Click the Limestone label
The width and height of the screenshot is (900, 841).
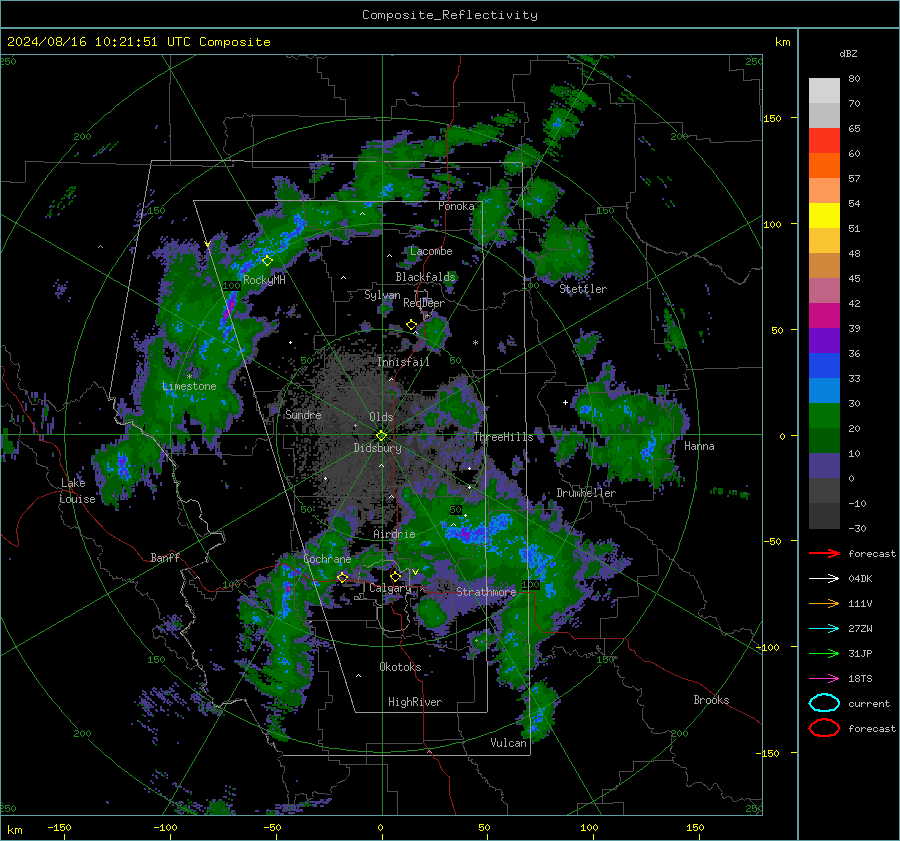click(189, 386)
